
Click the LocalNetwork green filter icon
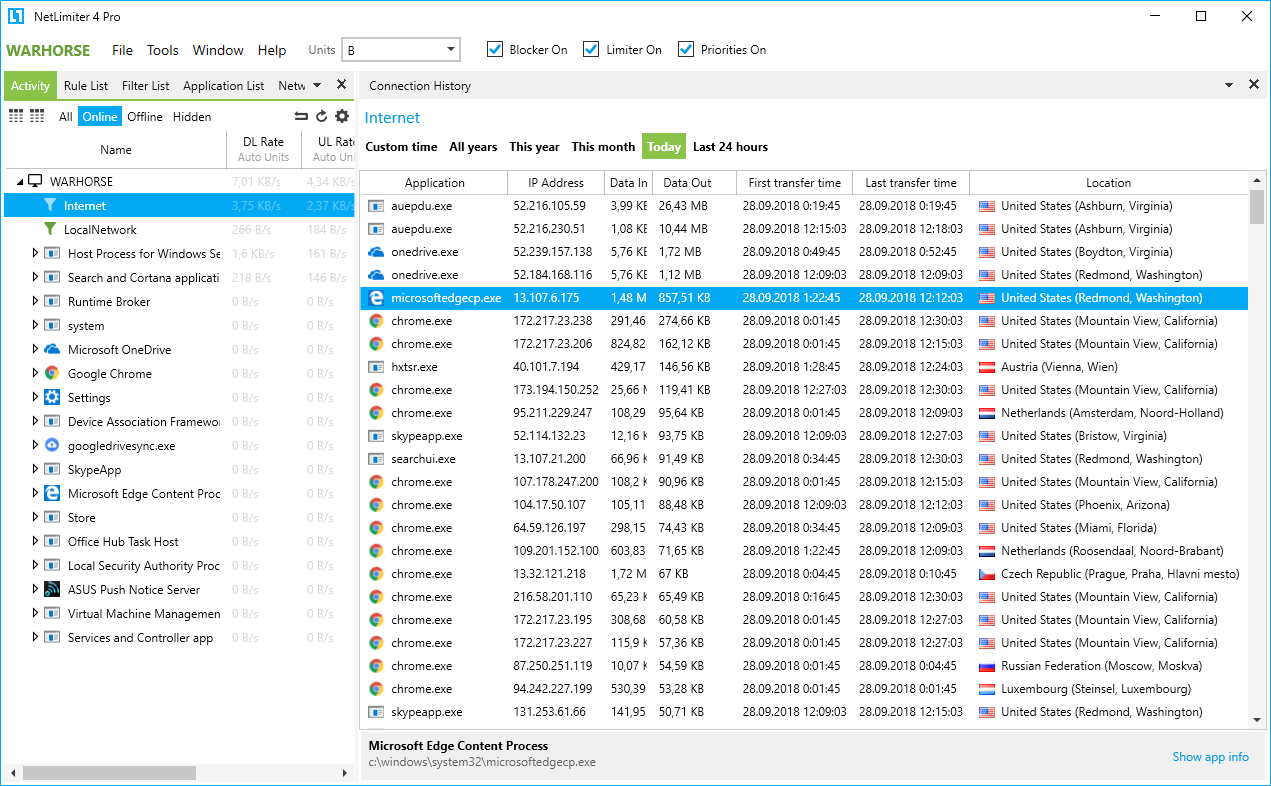(50, 229)
